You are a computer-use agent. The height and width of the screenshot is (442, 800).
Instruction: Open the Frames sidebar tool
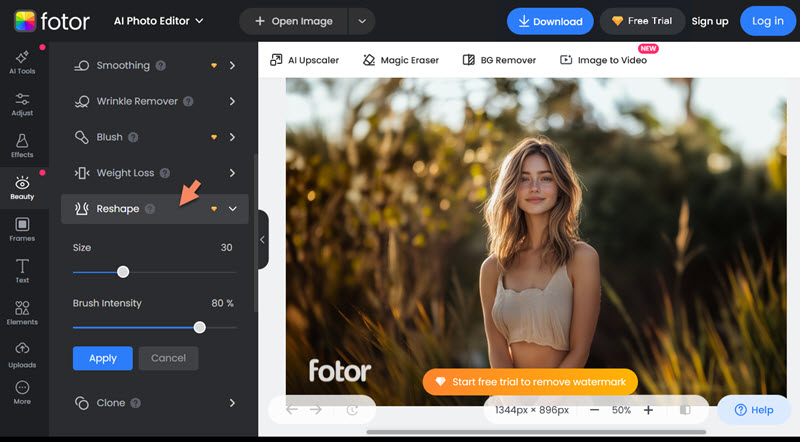(22, 229)
